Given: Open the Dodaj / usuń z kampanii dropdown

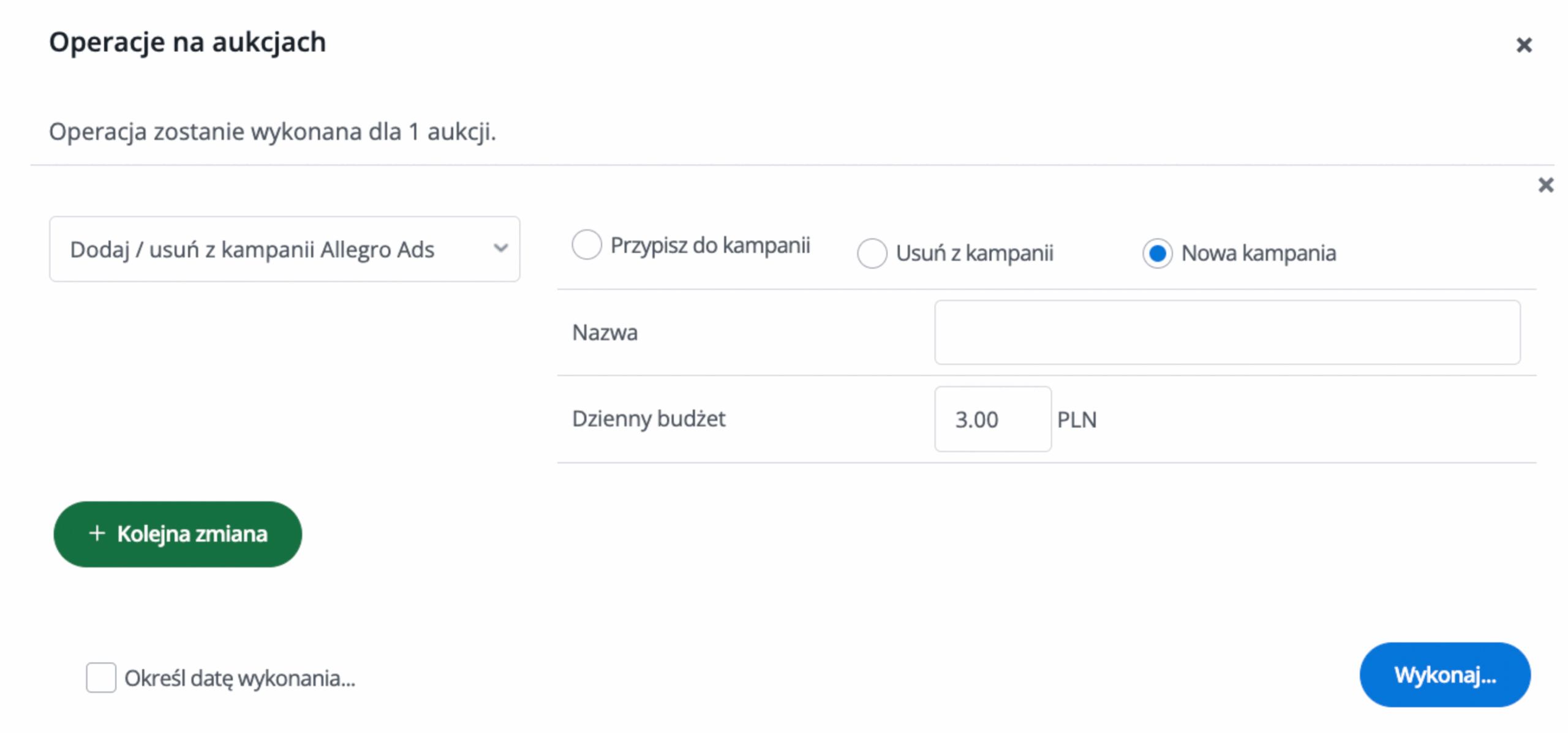Looking at the screenshot, I should click(284, 249).
